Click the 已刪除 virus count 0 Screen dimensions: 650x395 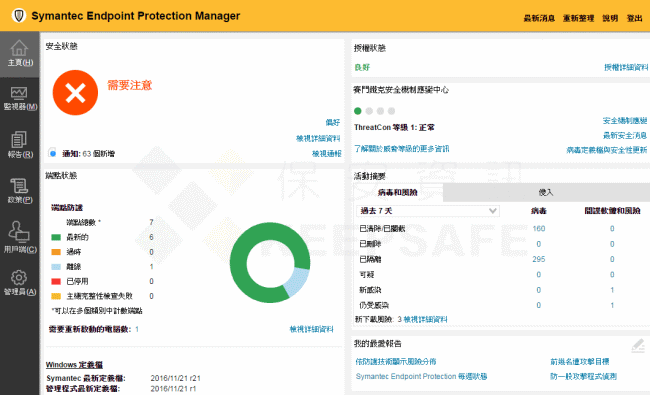click(x=538, y=244)
